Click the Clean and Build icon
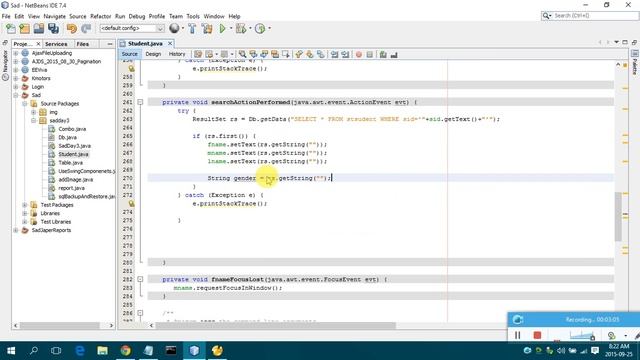This screenshot has width=640, height=360. pos(207,29)
